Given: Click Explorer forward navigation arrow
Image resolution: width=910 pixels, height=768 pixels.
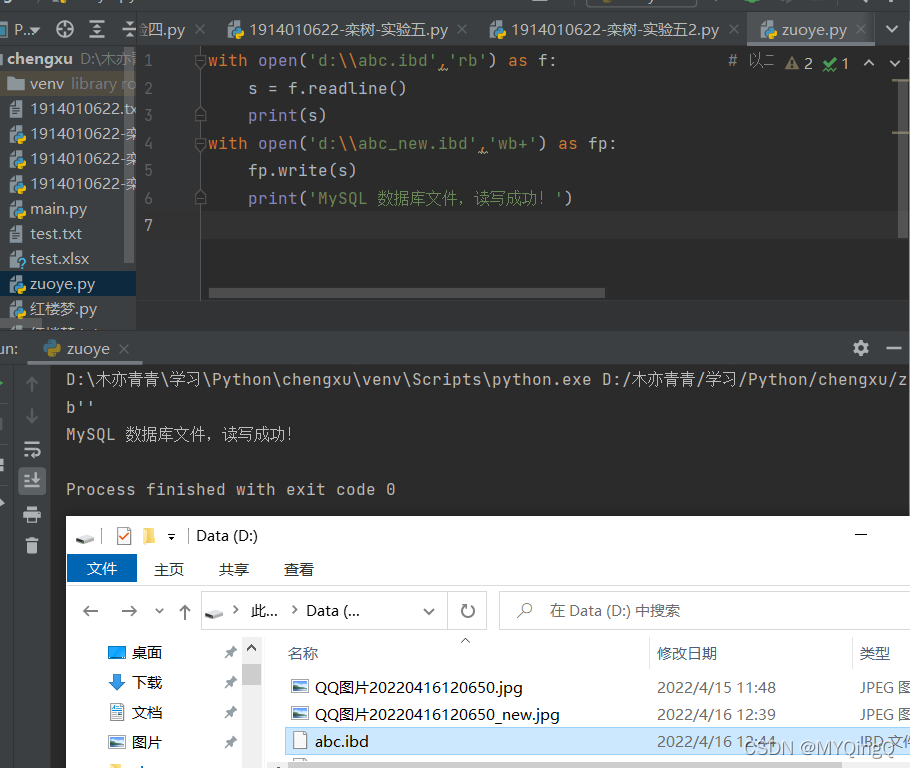Looking at the screenshot, I should 129,611.
